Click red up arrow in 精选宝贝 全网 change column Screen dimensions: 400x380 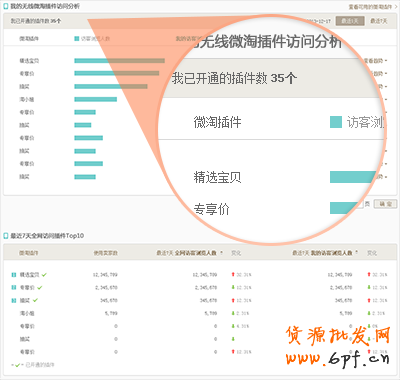[233, 274]
